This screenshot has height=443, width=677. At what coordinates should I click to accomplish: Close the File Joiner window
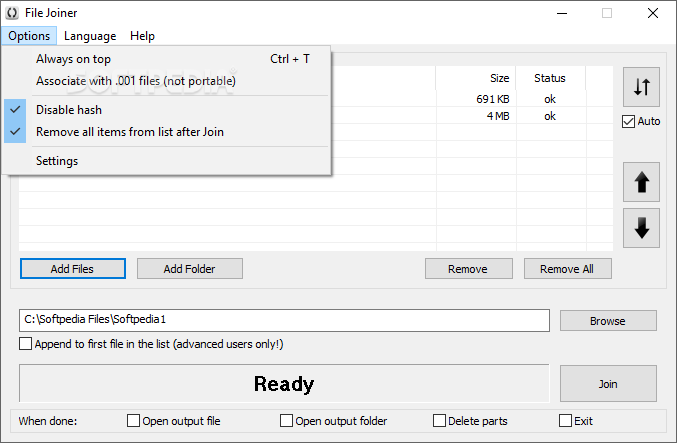(x=653, y=13)
